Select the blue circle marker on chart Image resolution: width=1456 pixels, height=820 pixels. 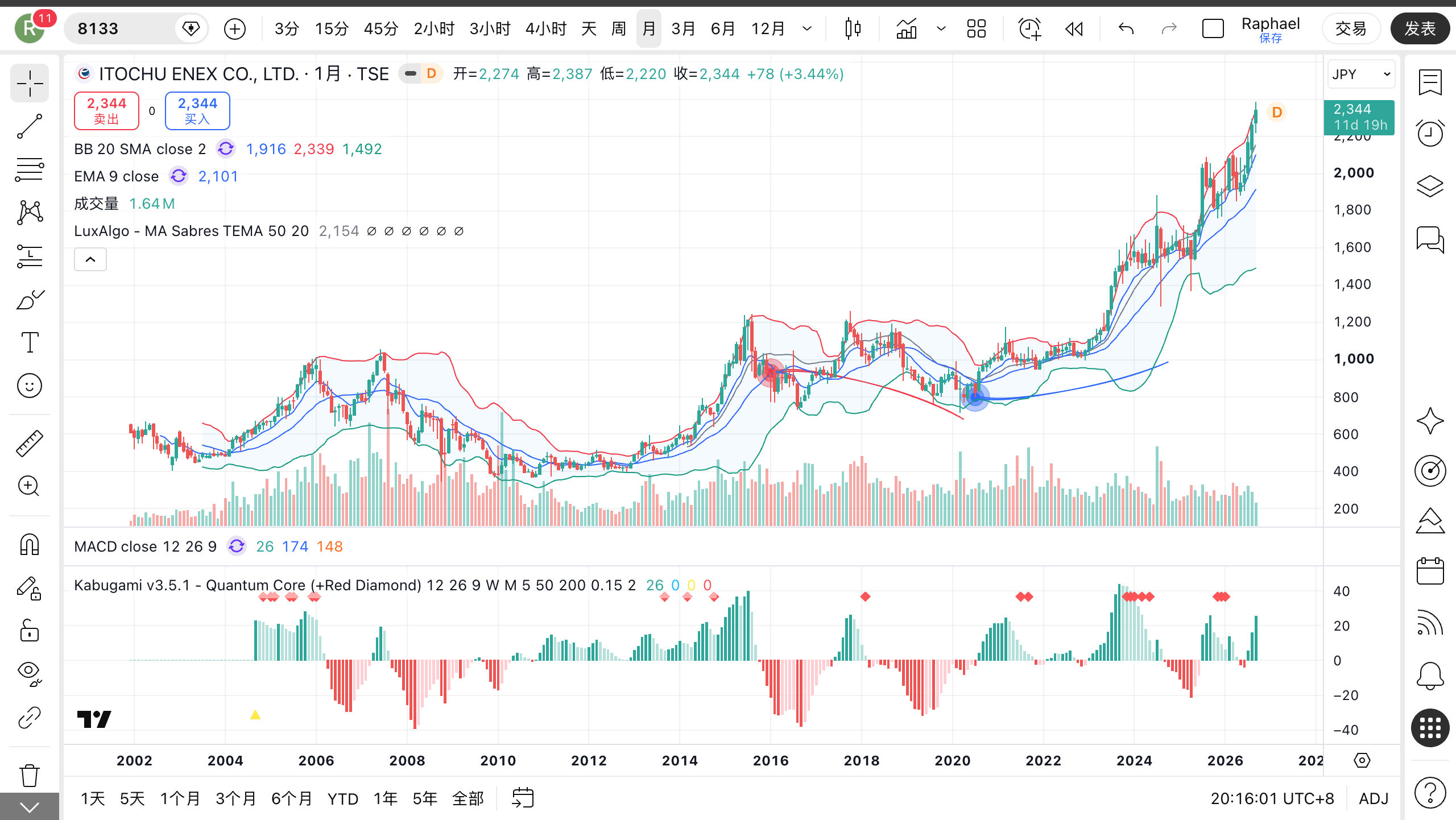[975, 396]
